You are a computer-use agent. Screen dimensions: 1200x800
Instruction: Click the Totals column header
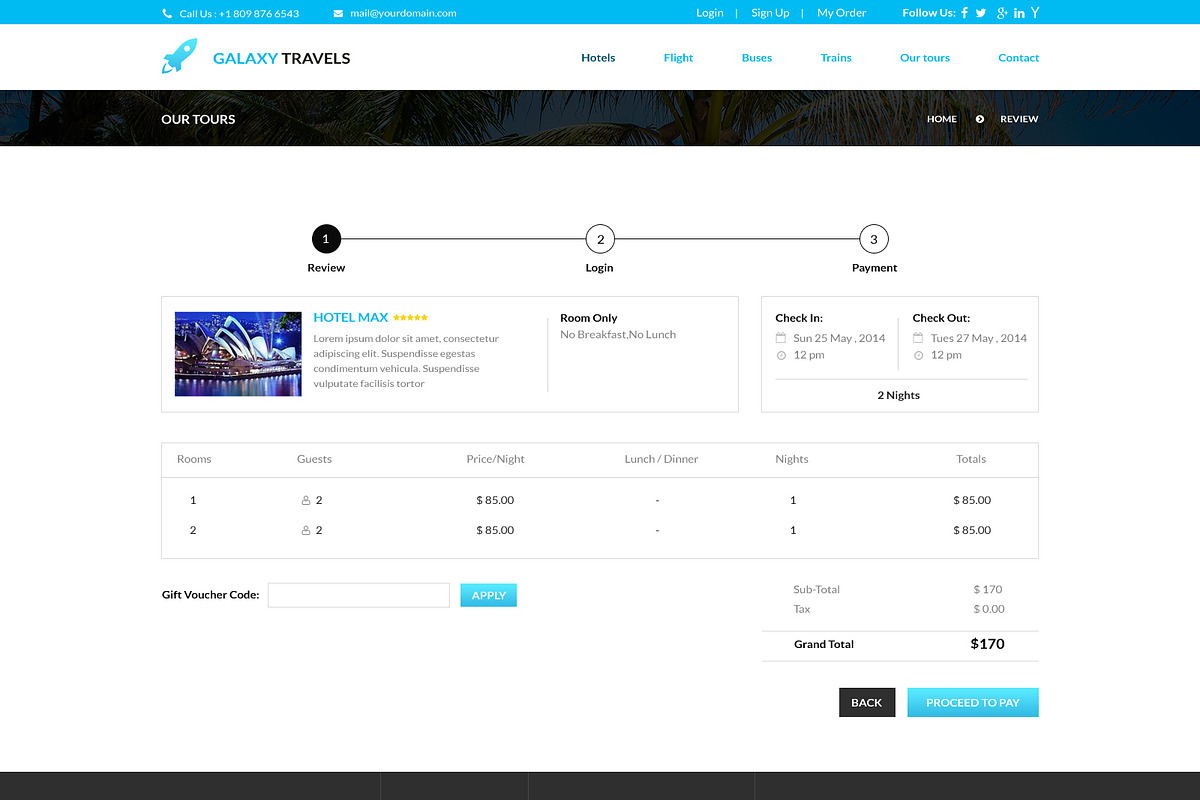tap(971, 459)
